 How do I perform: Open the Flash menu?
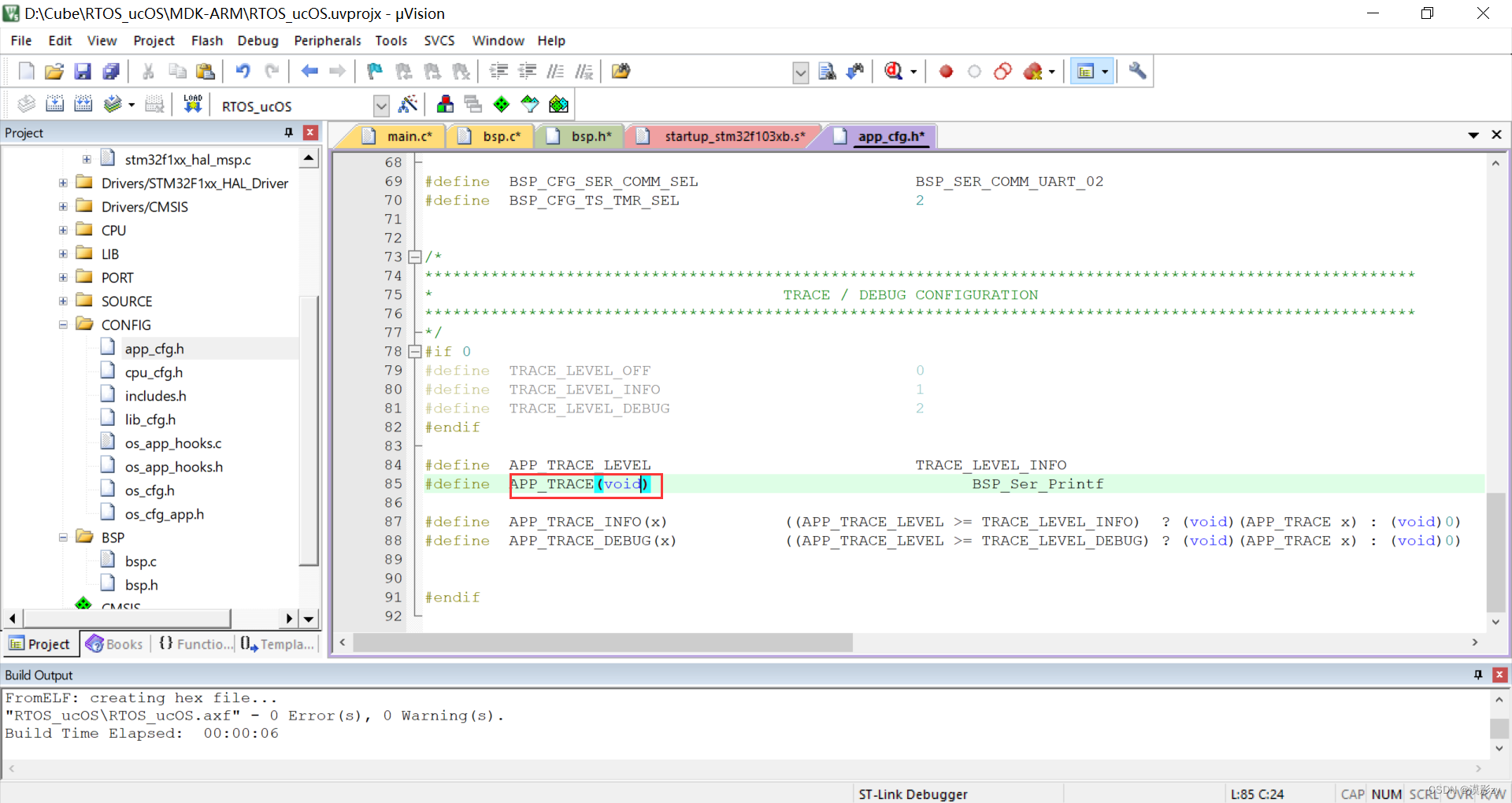[207, 41]
